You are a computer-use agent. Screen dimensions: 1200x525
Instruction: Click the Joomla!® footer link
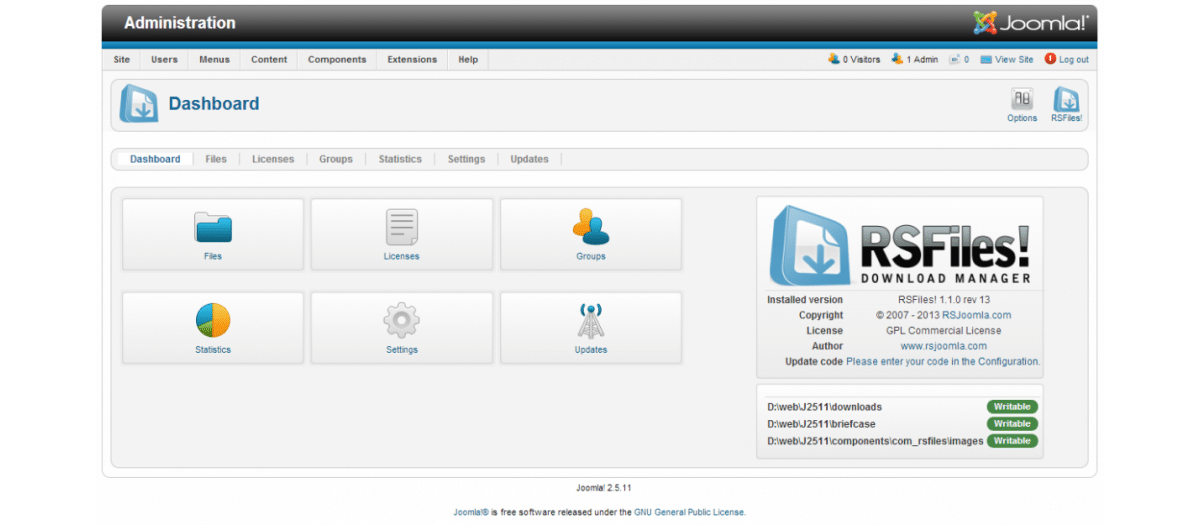(x=471, y=512)
